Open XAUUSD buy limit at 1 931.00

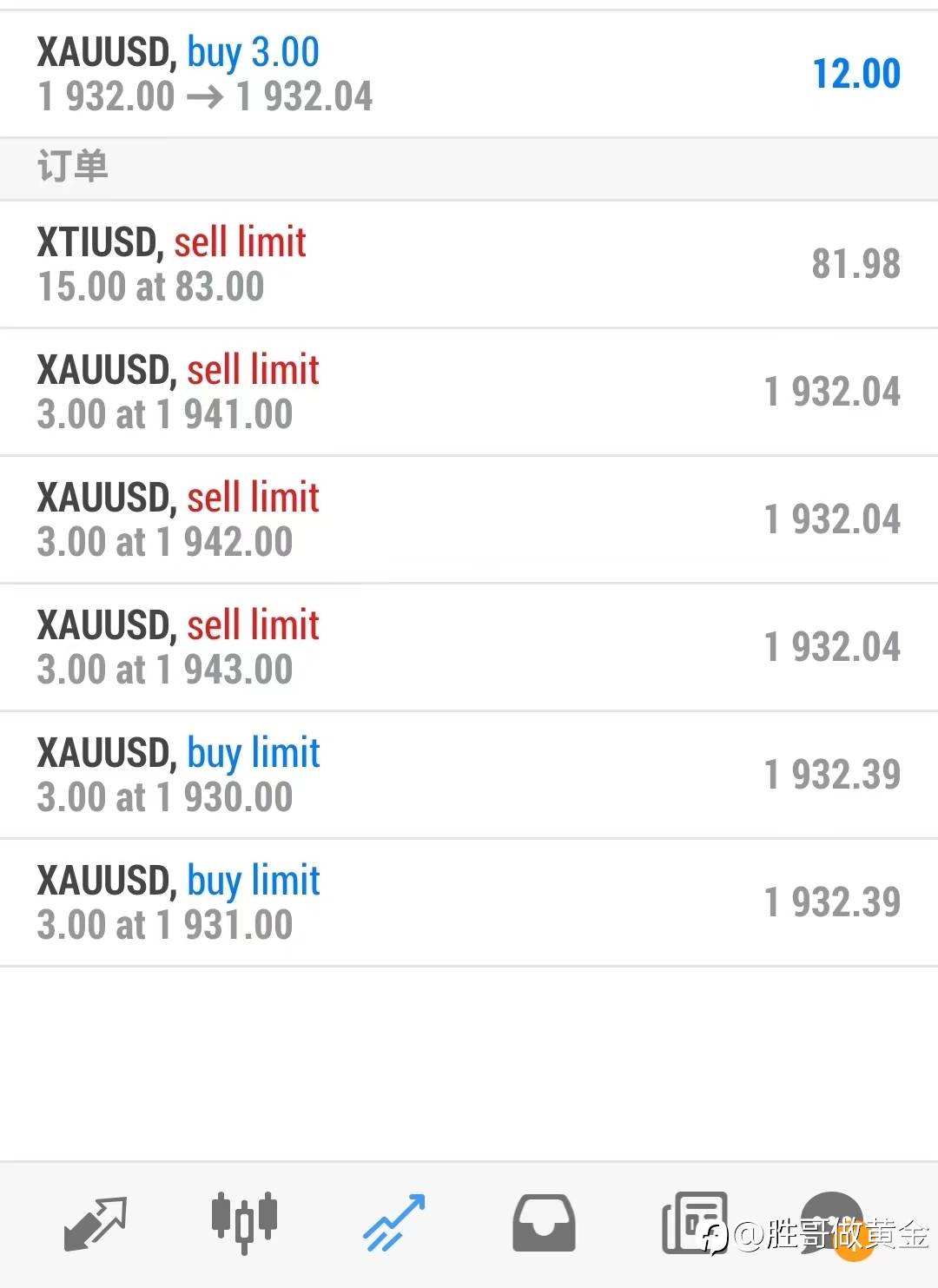click(469, 902)
